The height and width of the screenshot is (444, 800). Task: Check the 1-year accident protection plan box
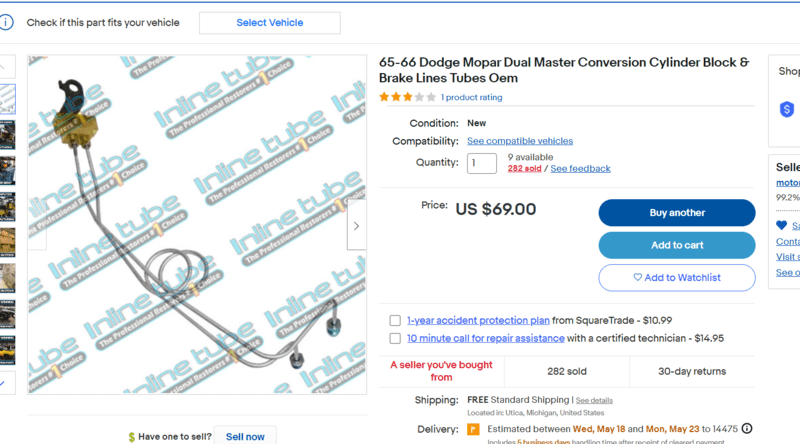point(396,320)
